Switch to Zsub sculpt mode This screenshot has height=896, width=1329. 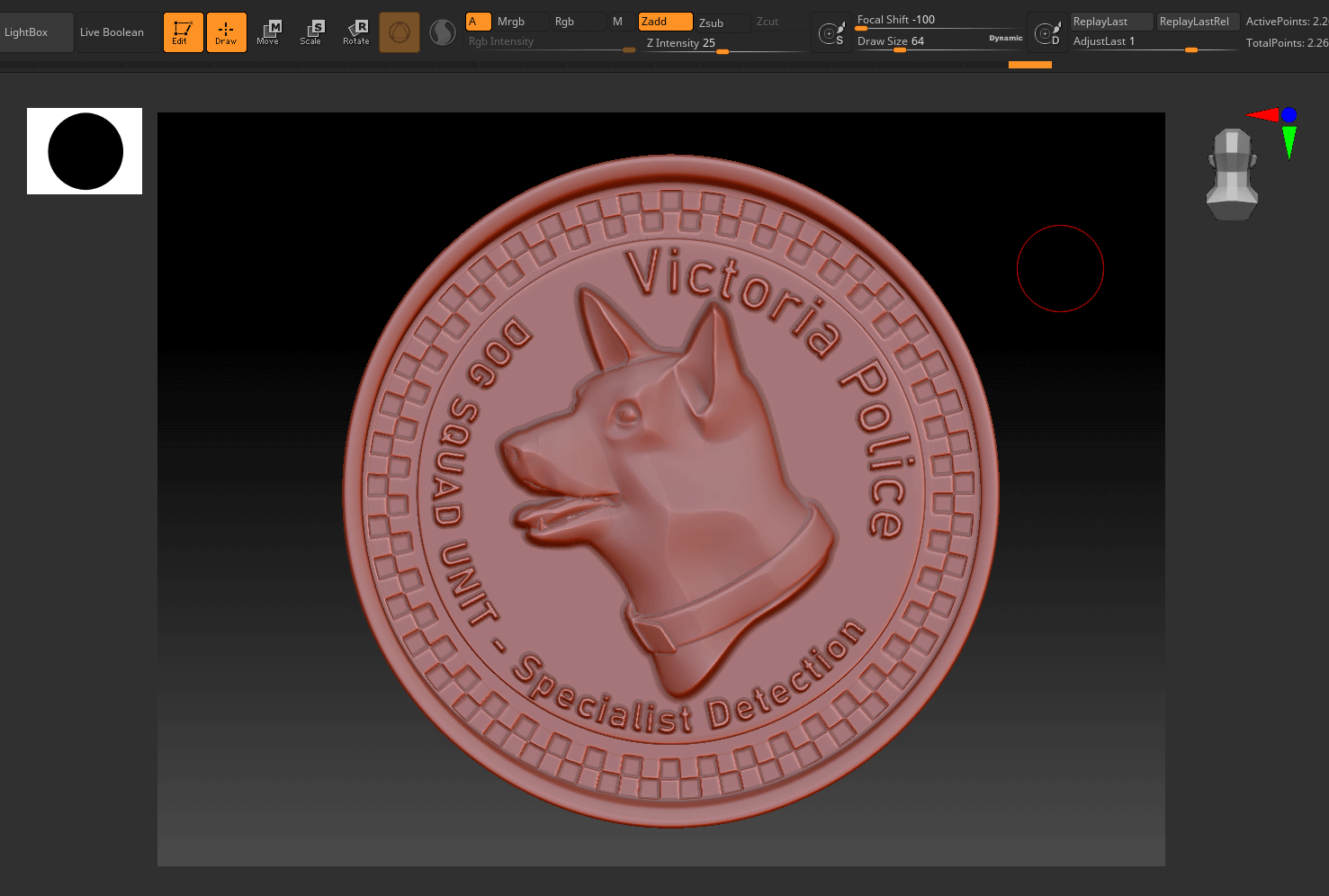pyautogui.click(x=723, y=22)
